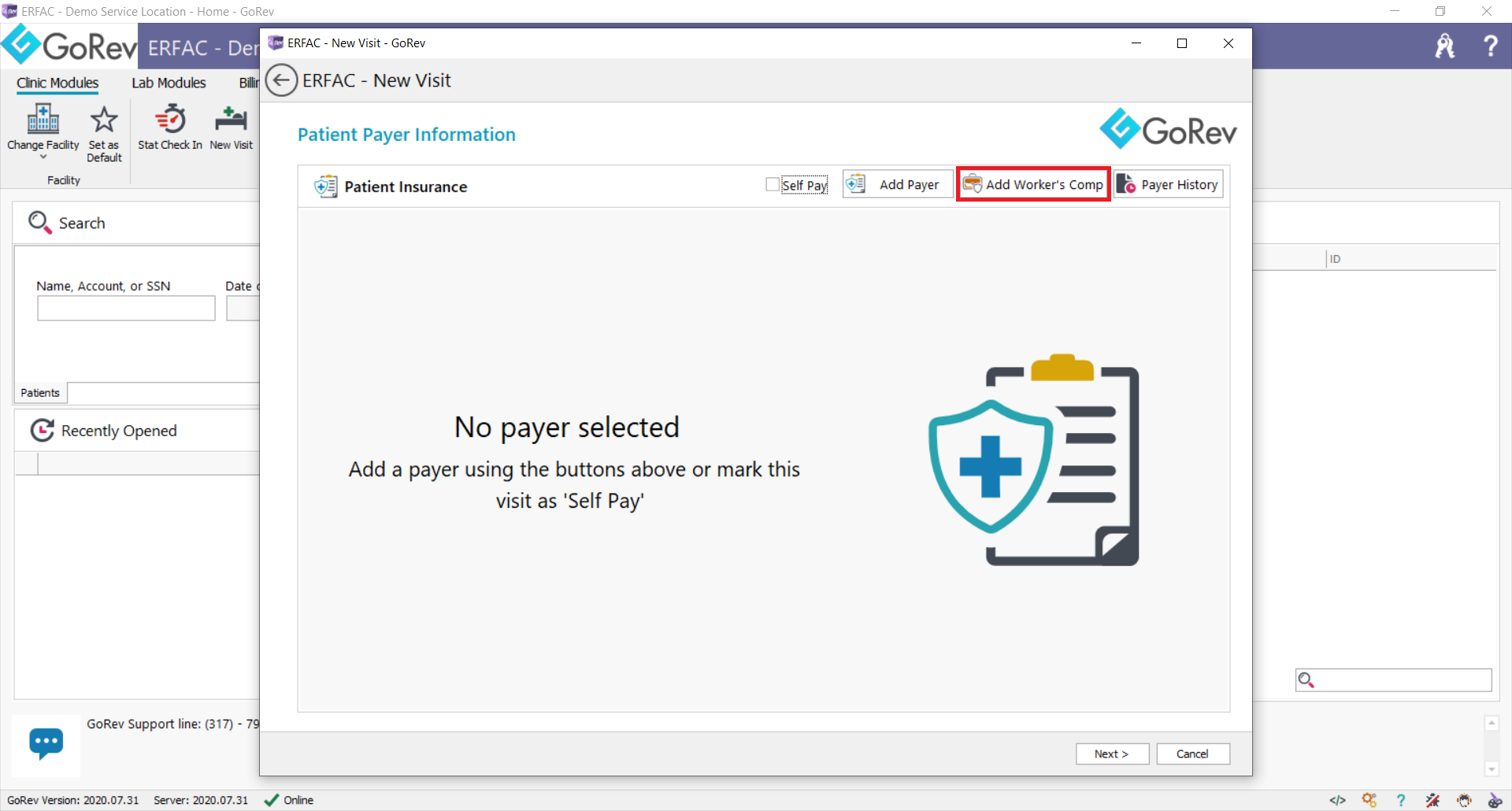The height and width of the screenshot is (811, 1512).
Task: Click the Add Payer button label
Action: [x=909, y=184]
